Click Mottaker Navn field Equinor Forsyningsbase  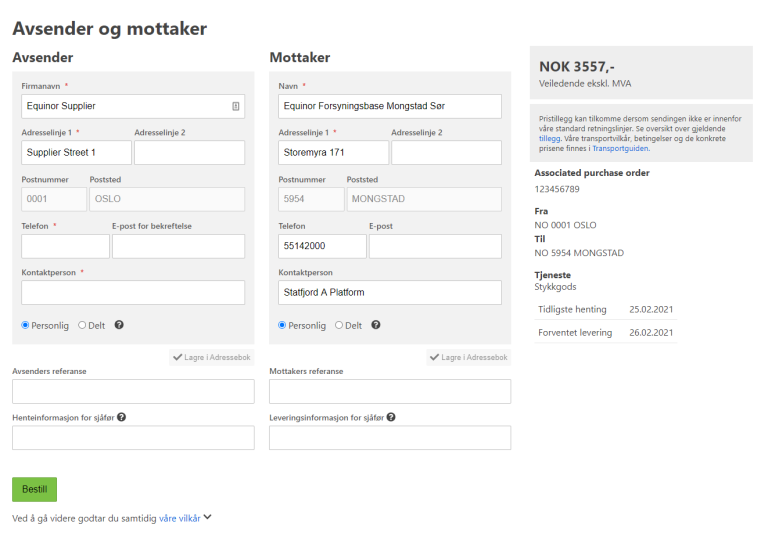390,106
